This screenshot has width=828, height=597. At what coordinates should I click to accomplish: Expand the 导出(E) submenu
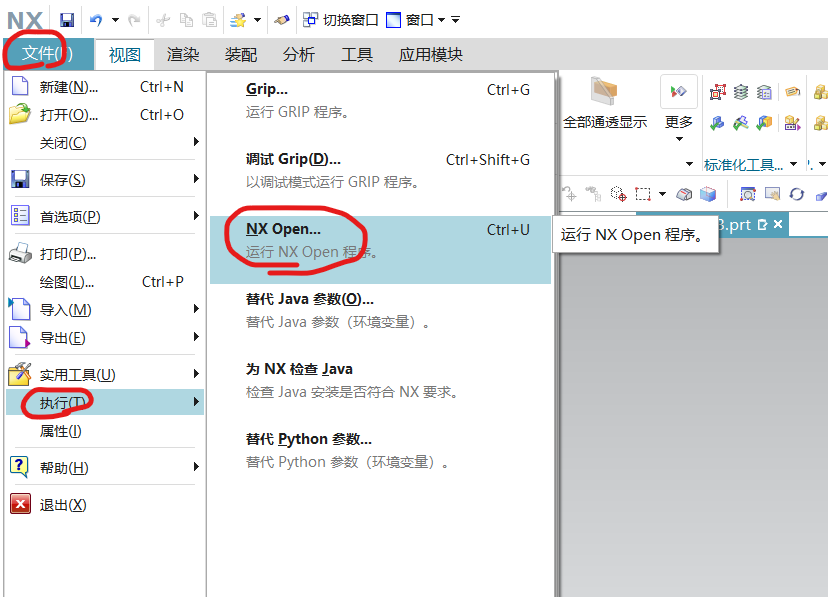coord(105,338)
